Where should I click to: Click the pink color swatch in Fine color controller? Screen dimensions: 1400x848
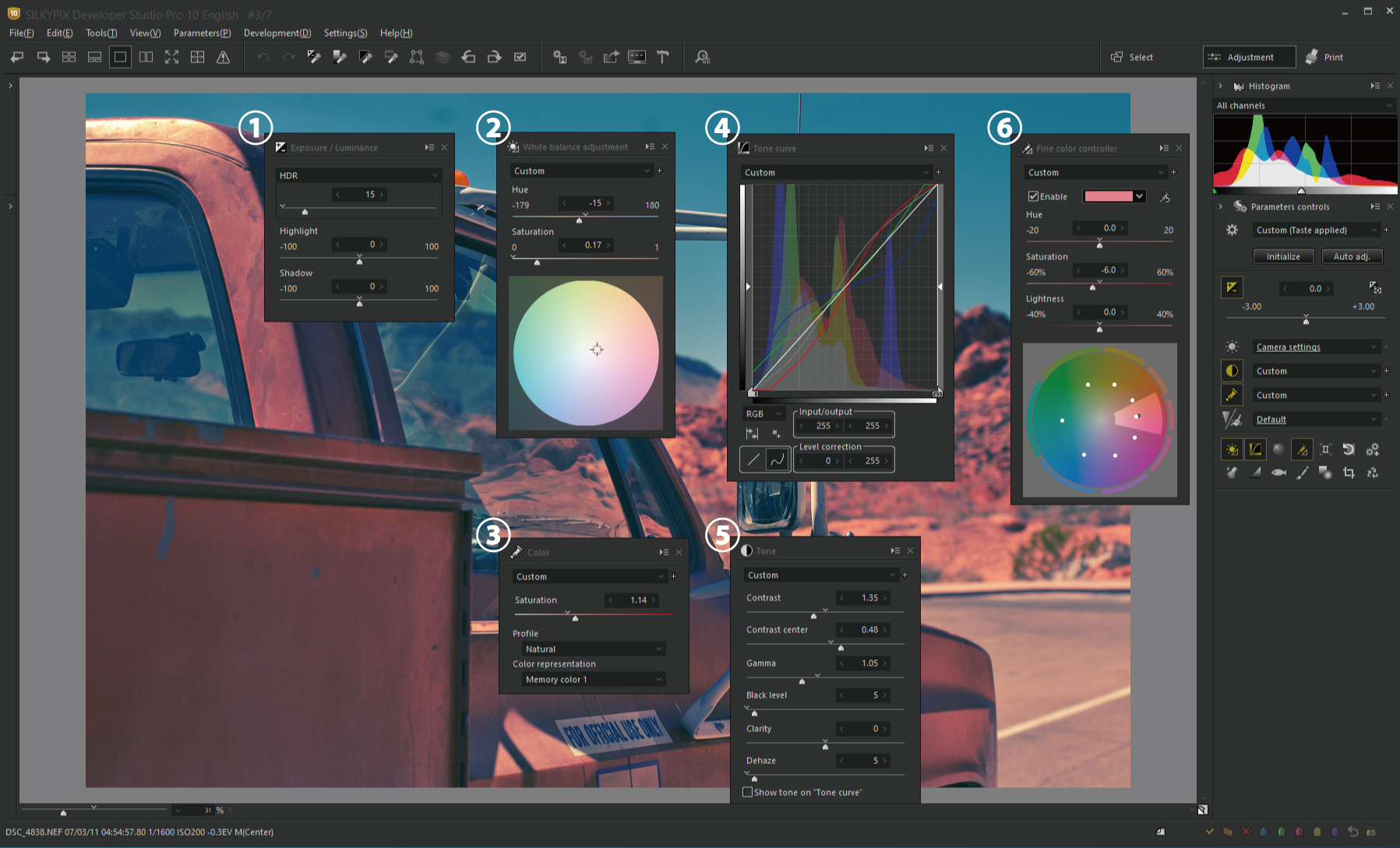click(x=1108, y=196)
